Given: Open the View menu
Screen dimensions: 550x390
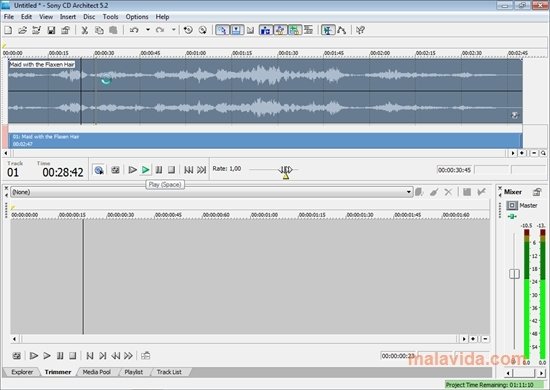Looking at the screenshot, I should click(x=46, y=17).
